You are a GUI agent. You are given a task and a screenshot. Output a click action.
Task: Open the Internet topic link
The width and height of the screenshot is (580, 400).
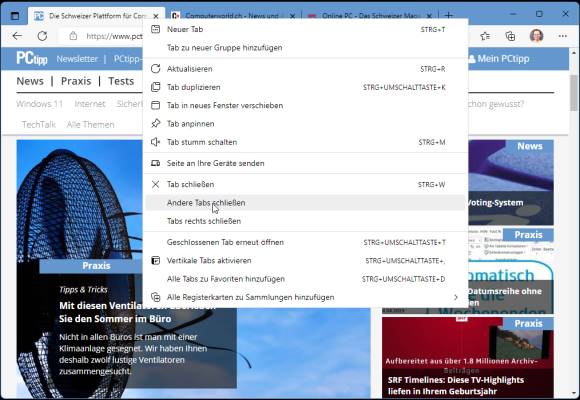pos(90,104)
